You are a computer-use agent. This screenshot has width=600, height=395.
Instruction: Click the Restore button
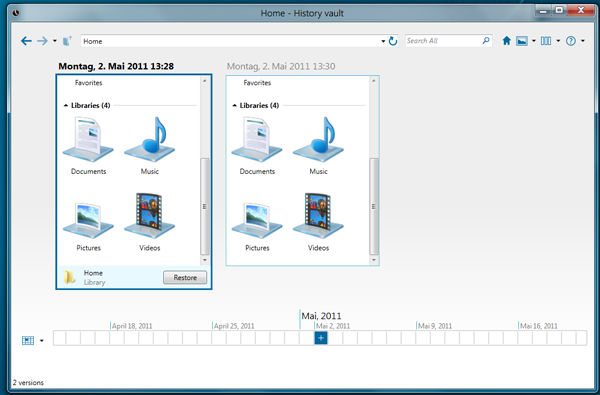185,277
